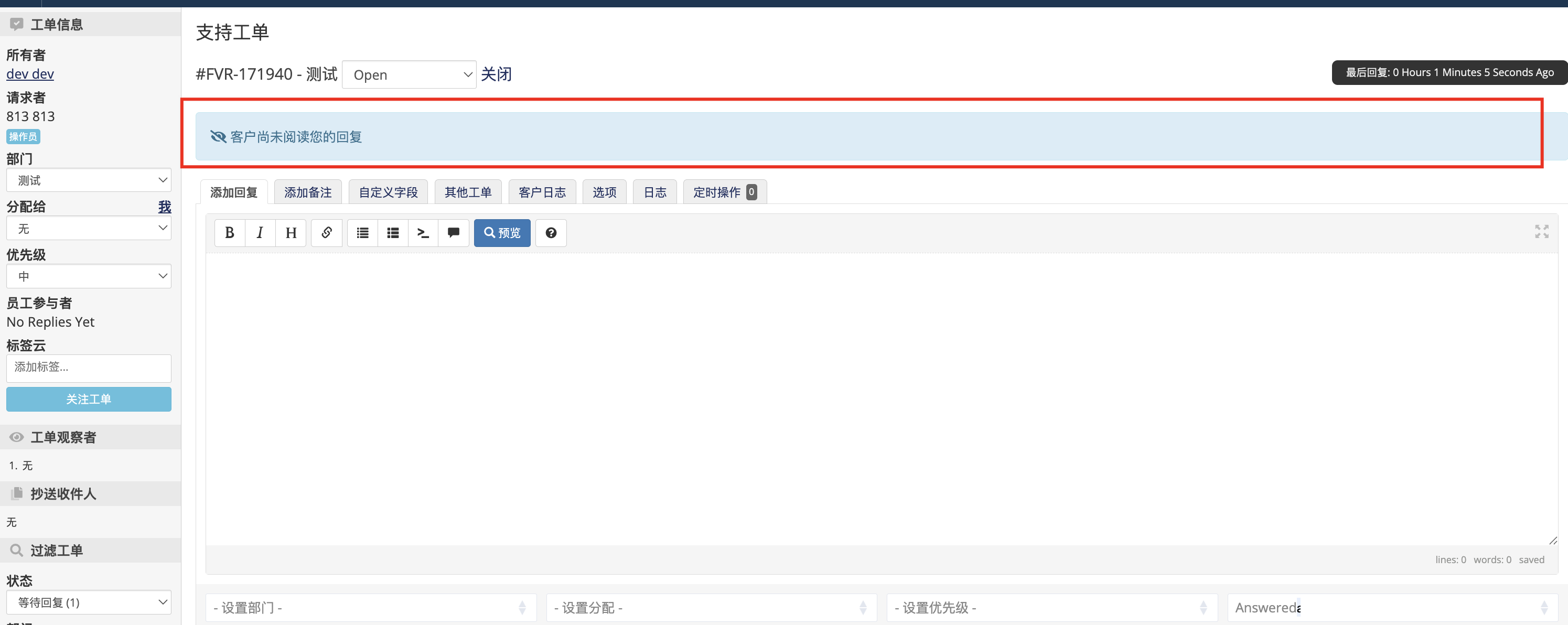Insert a hyperlink via link icon
Screen dimensions: 1568x625
click(327, 233)
